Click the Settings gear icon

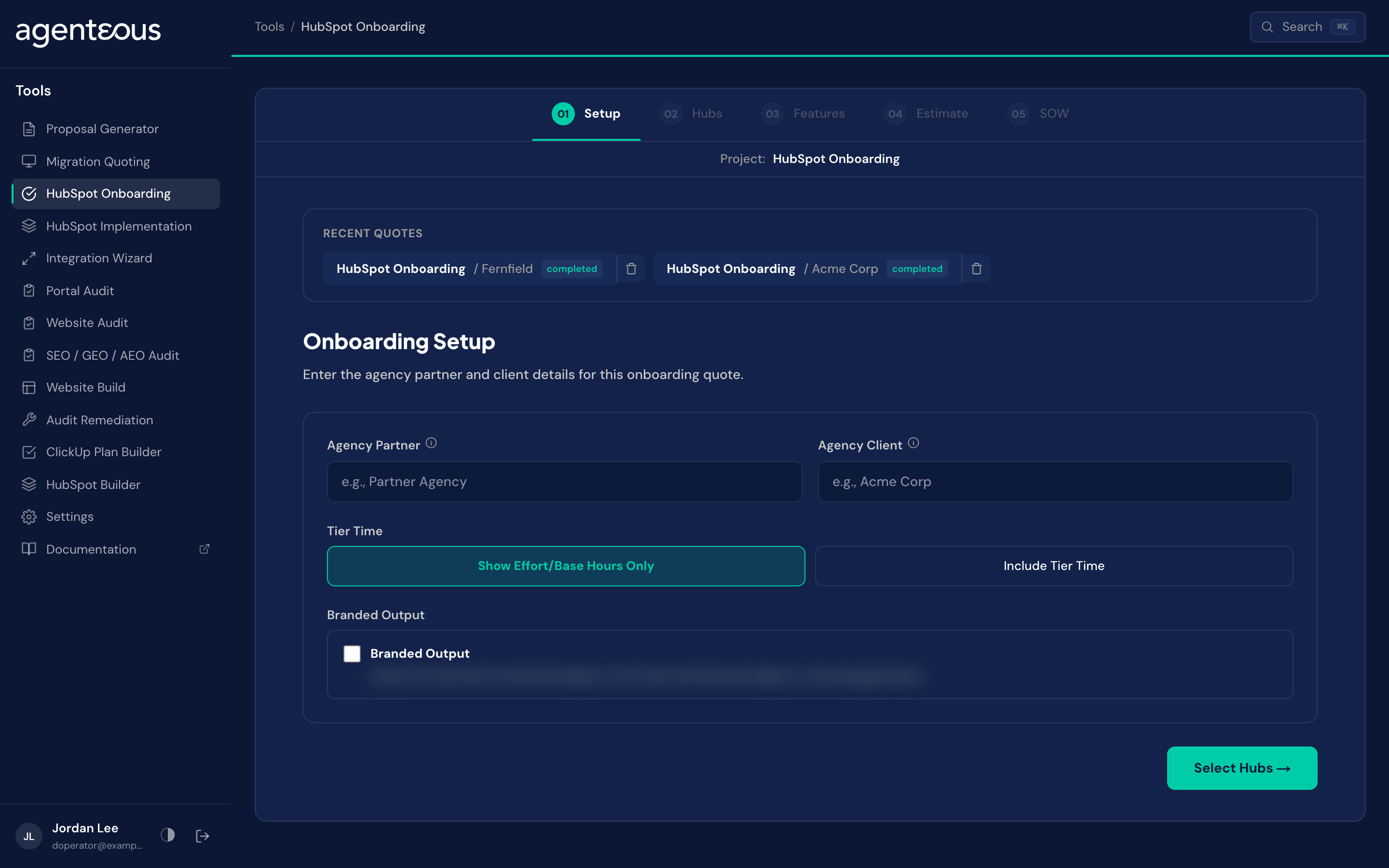(29, 516)
